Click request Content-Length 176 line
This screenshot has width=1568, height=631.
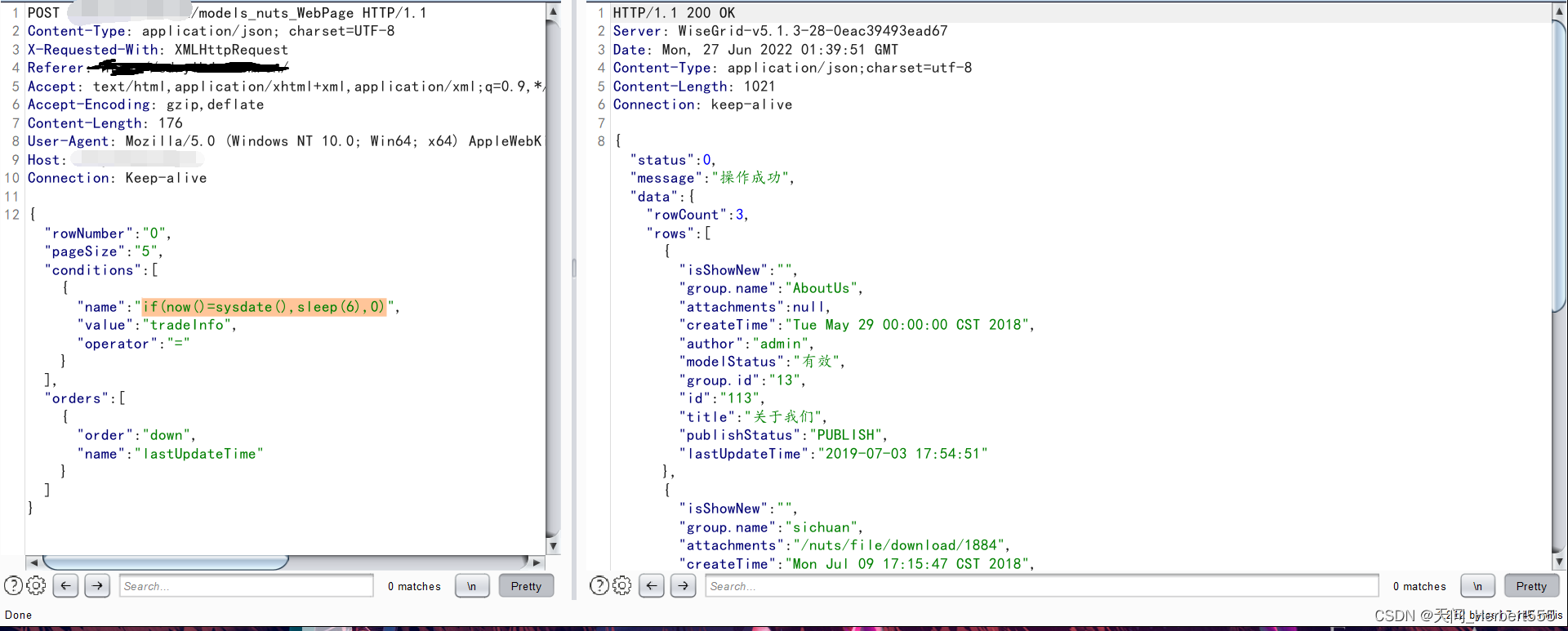105,123
